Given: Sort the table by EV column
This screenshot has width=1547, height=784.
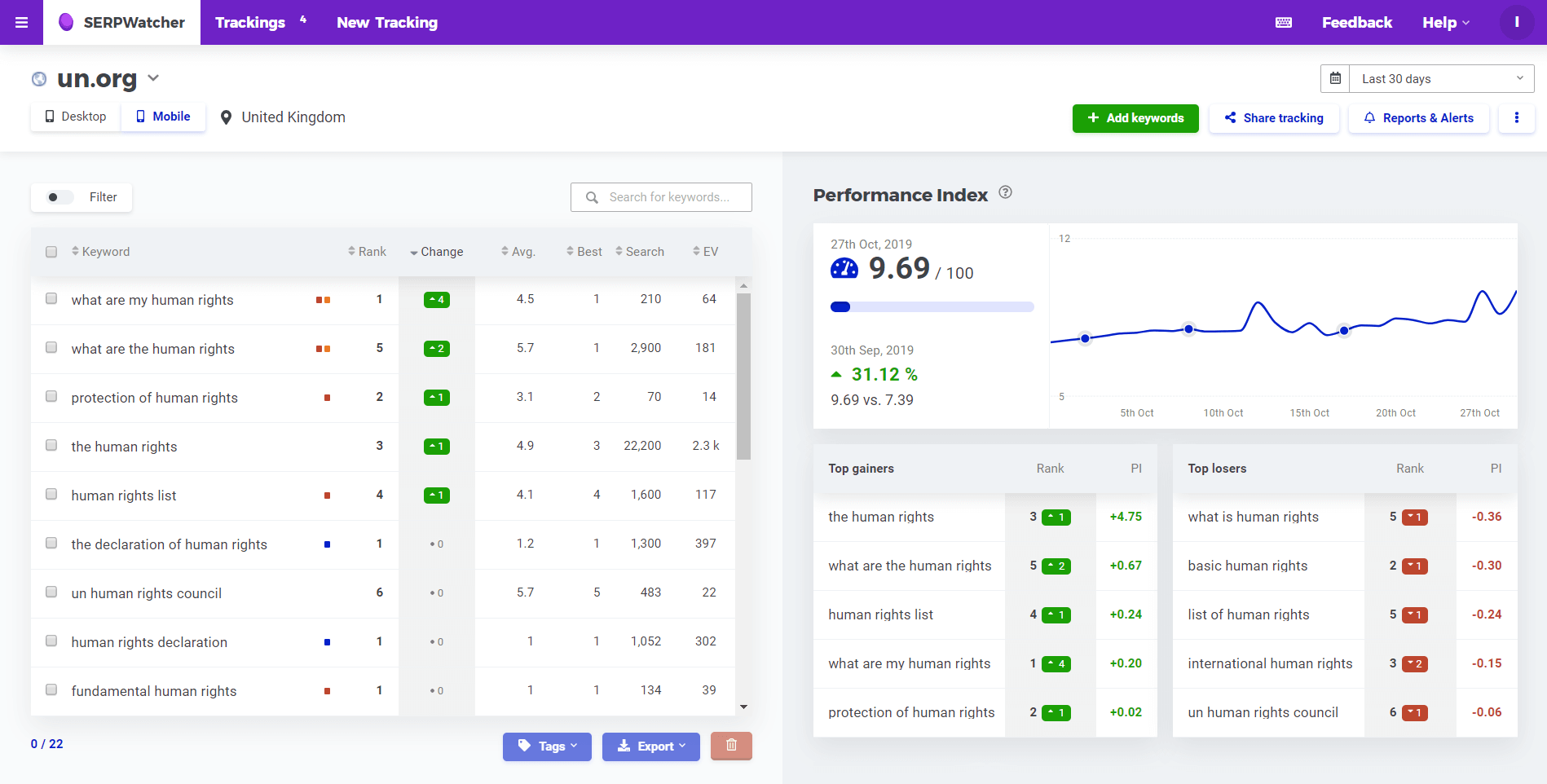Looking at the screenshot, I should (706, 252).
